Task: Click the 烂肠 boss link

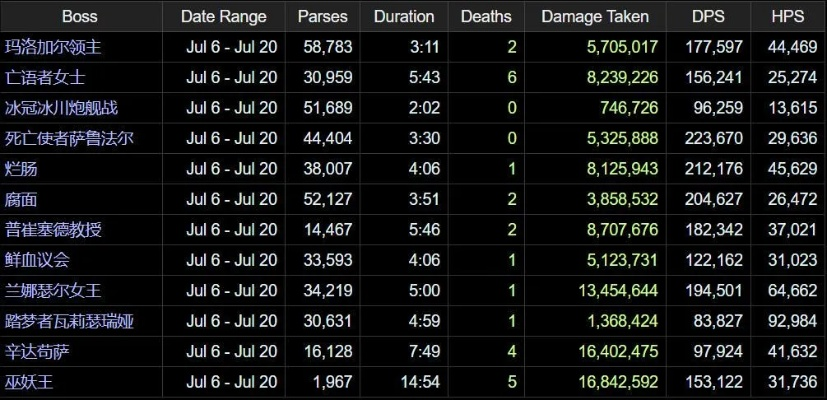Action: [x=21, y=169]
